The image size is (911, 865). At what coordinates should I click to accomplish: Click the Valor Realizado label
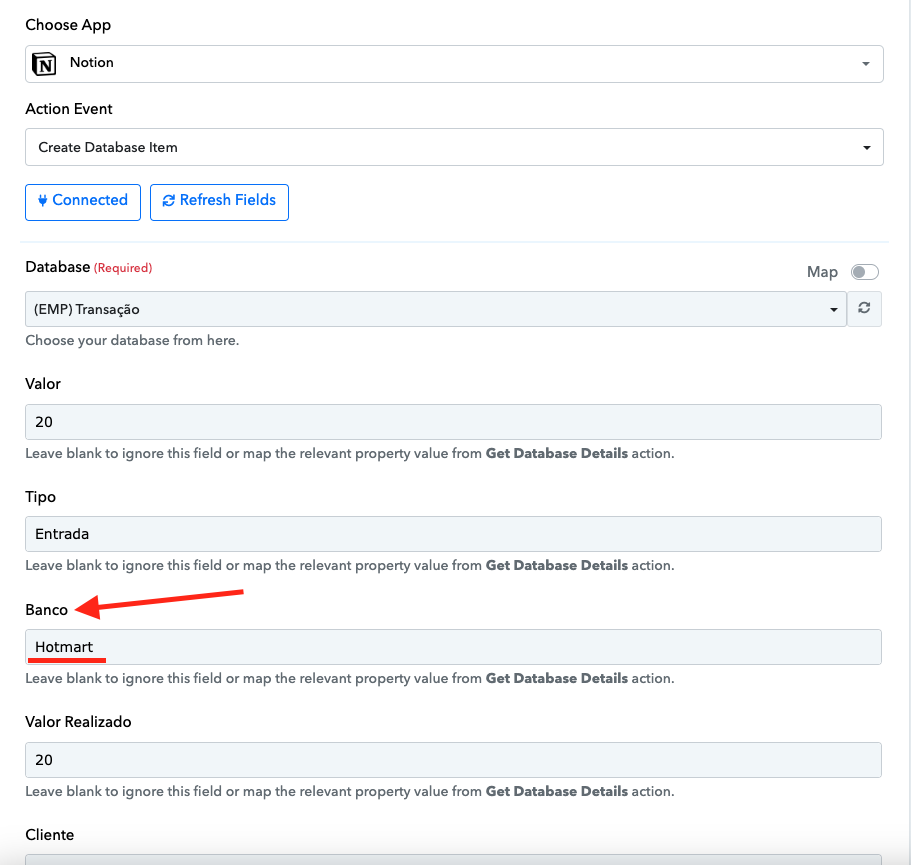(78, 722)
